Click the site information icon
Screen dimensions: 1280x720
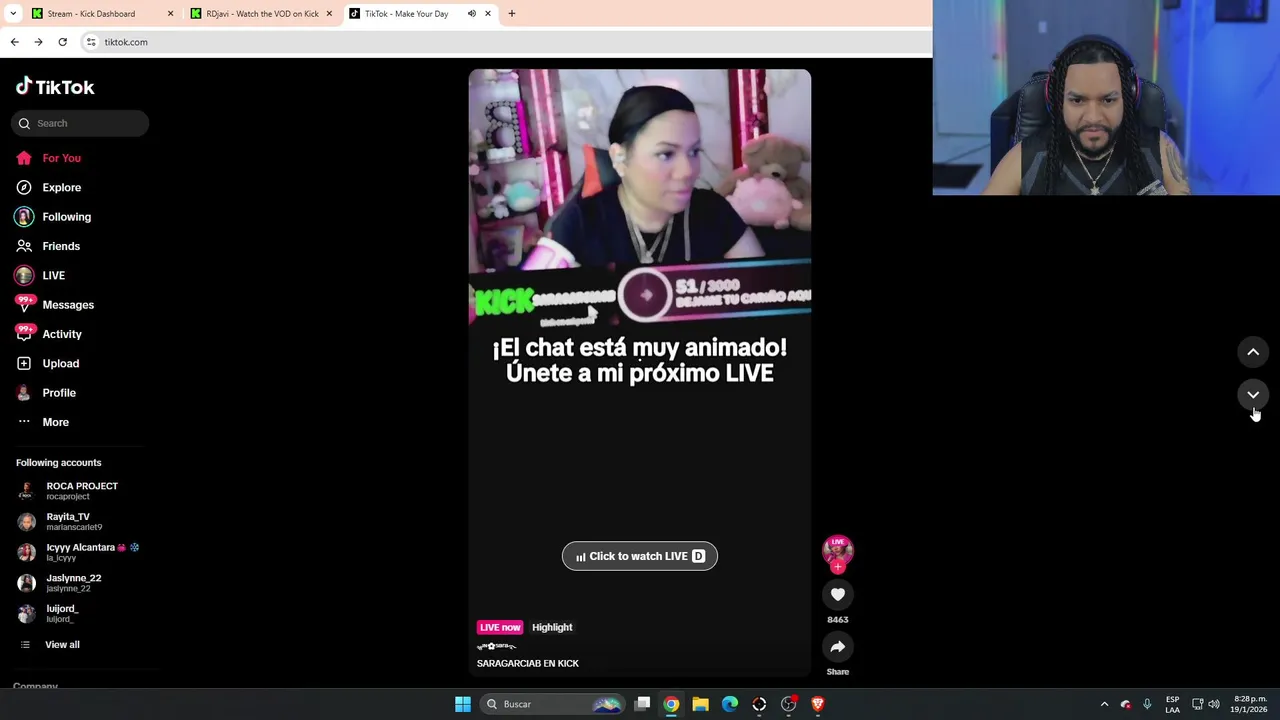pyautogui.click(x=91, y=42)
